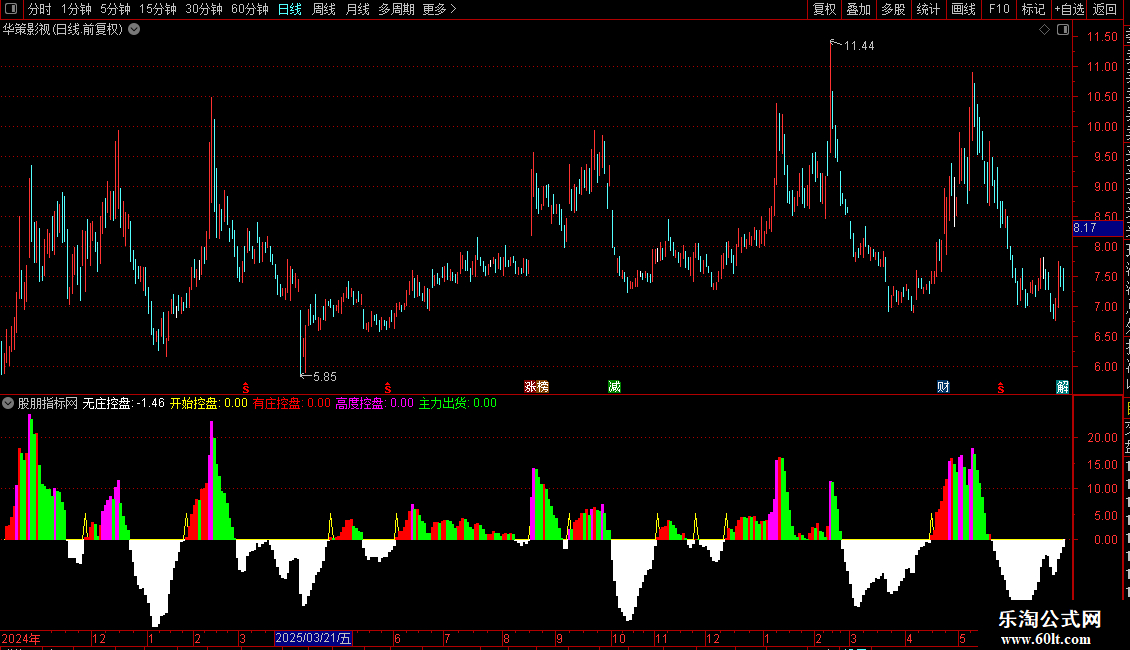This screenshot has height=650, width=1130.
Task: Click the 无庄控盘 indicator value
Action: point(123,404)
